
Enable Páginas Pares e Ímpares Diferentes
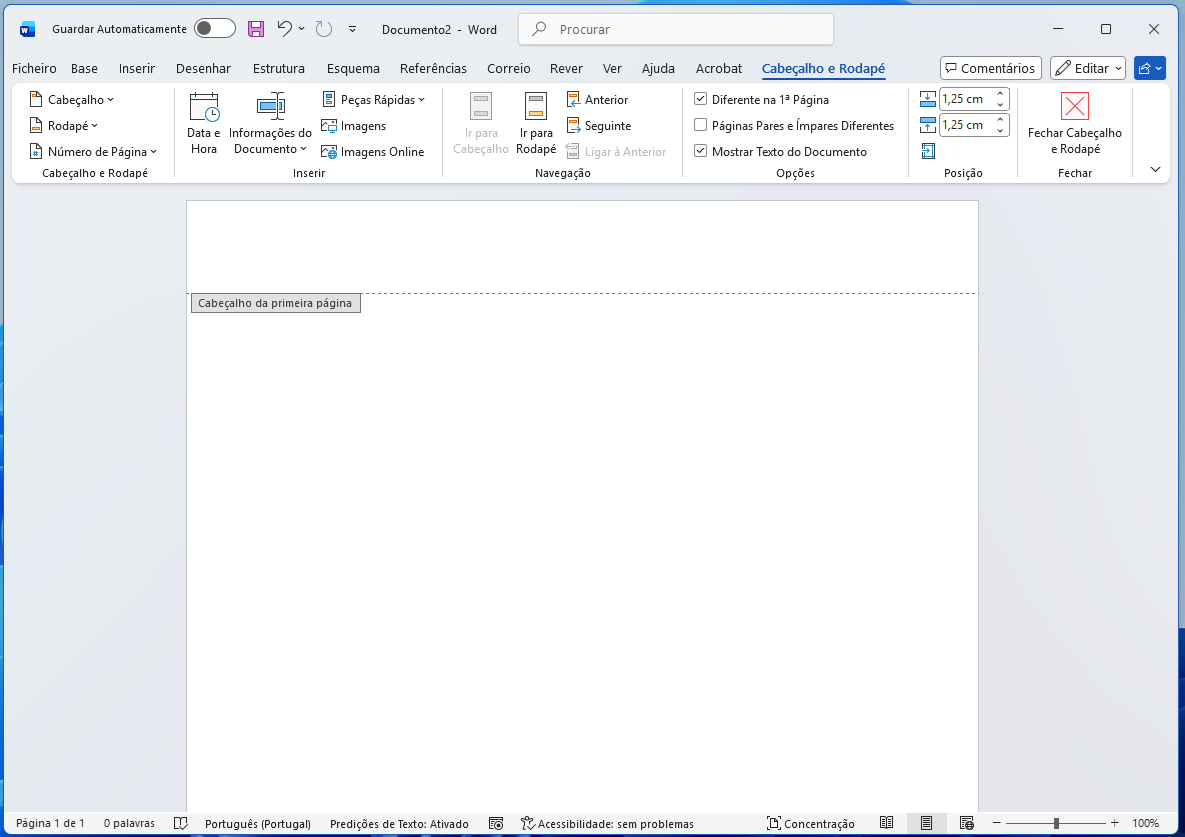[701, 126]
